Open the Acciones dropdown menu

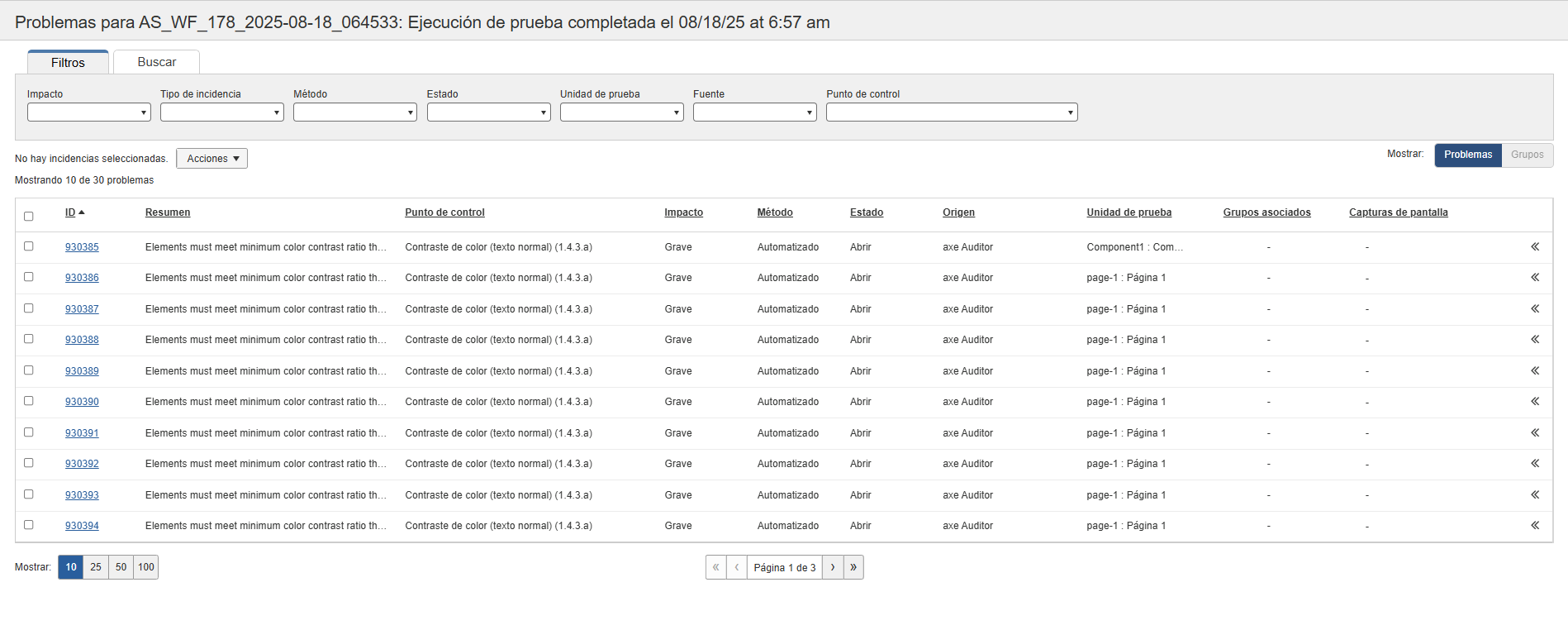point(211,159)
